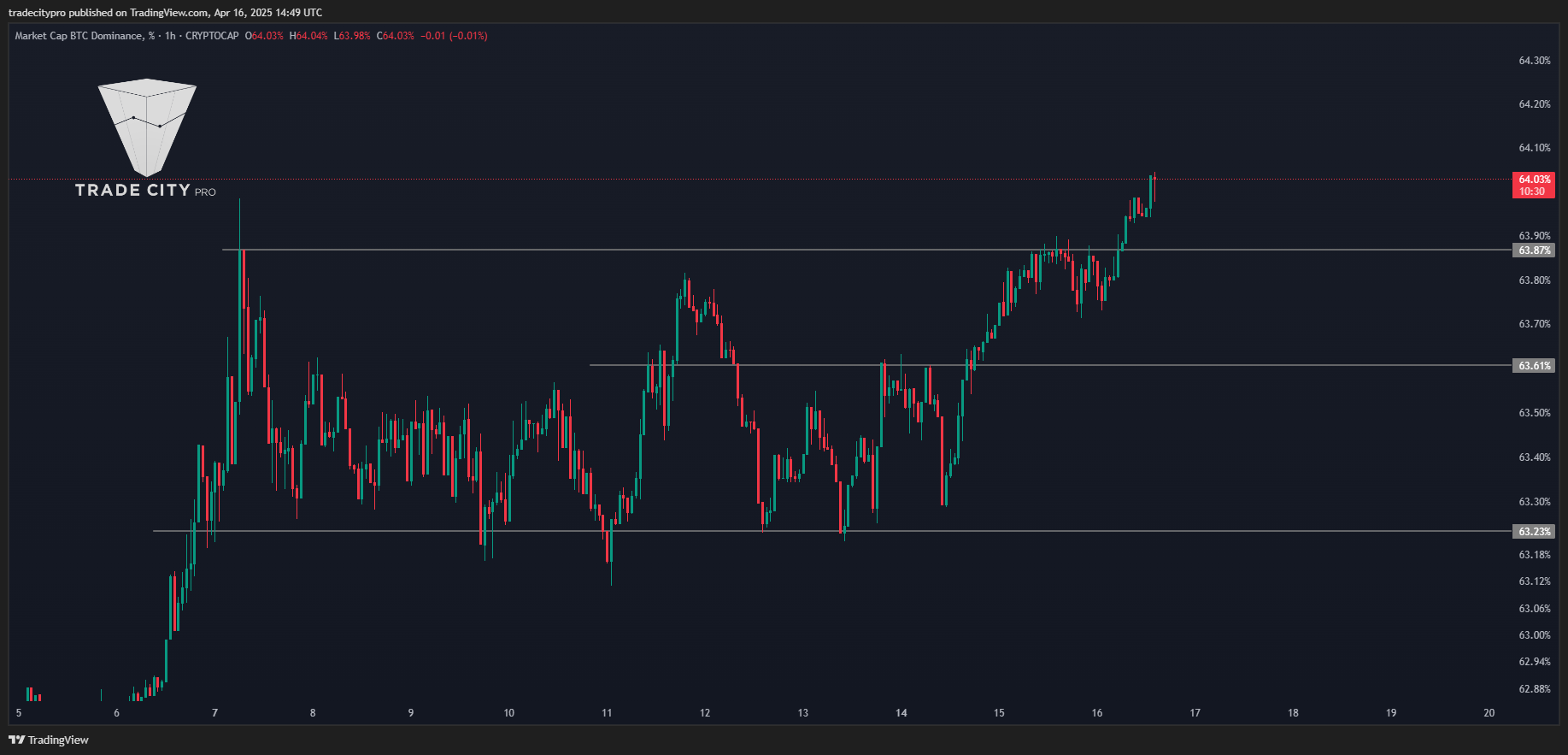Click the 63.50% price axis label

(x=1535, y=413)
